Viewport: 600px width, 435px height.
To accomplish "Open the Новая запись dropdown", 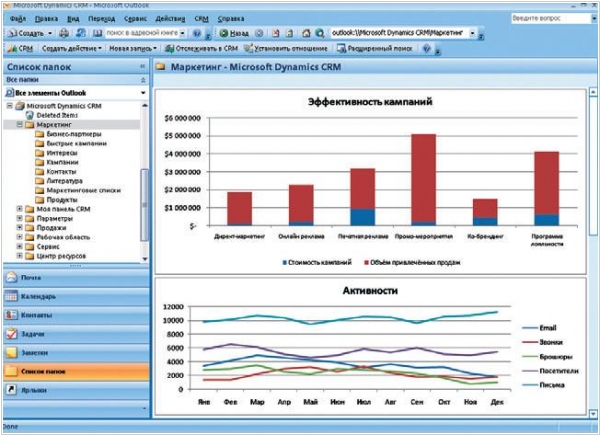I will click(133, 49).
